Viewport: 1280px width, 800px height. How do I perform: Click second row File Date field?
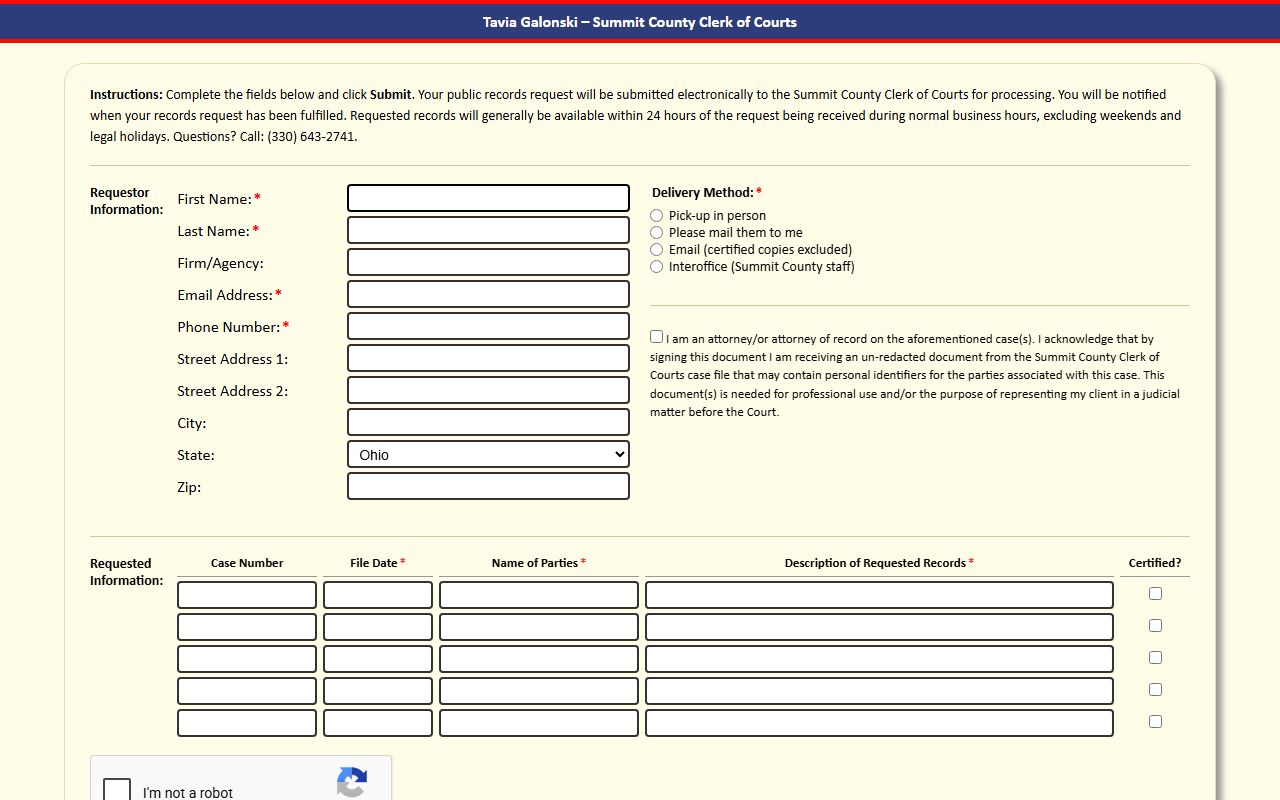point(378,627)
